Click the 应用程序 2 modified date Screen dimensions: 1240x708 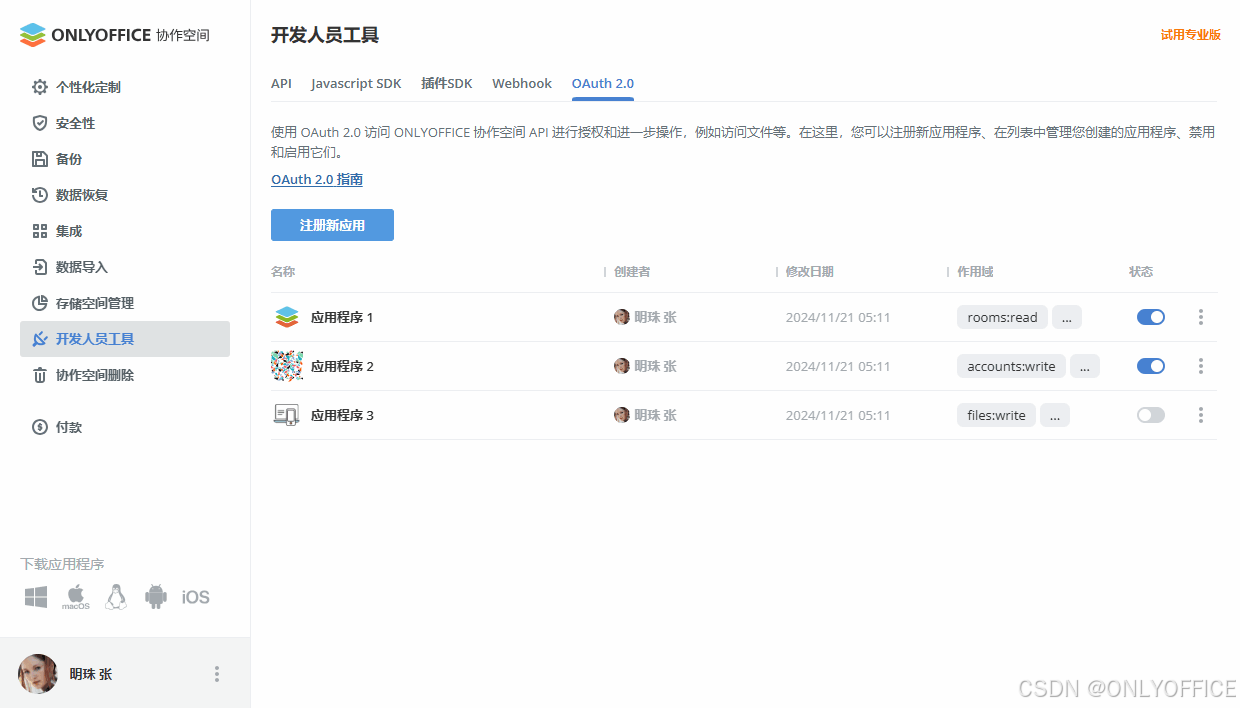click(838, 366)
